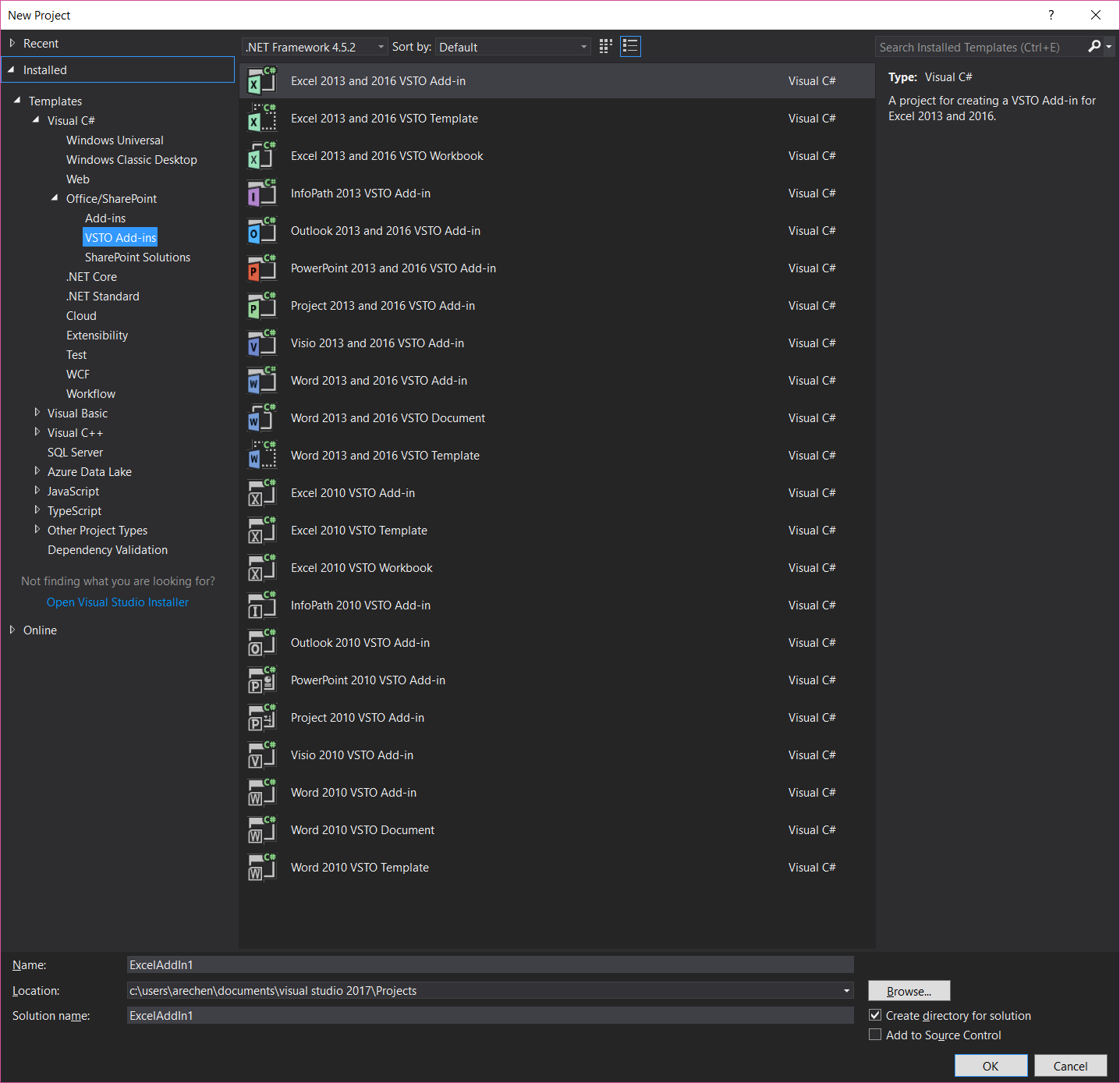Click the Project 2013 and 2016 Add-in icon

click(261, 306)
